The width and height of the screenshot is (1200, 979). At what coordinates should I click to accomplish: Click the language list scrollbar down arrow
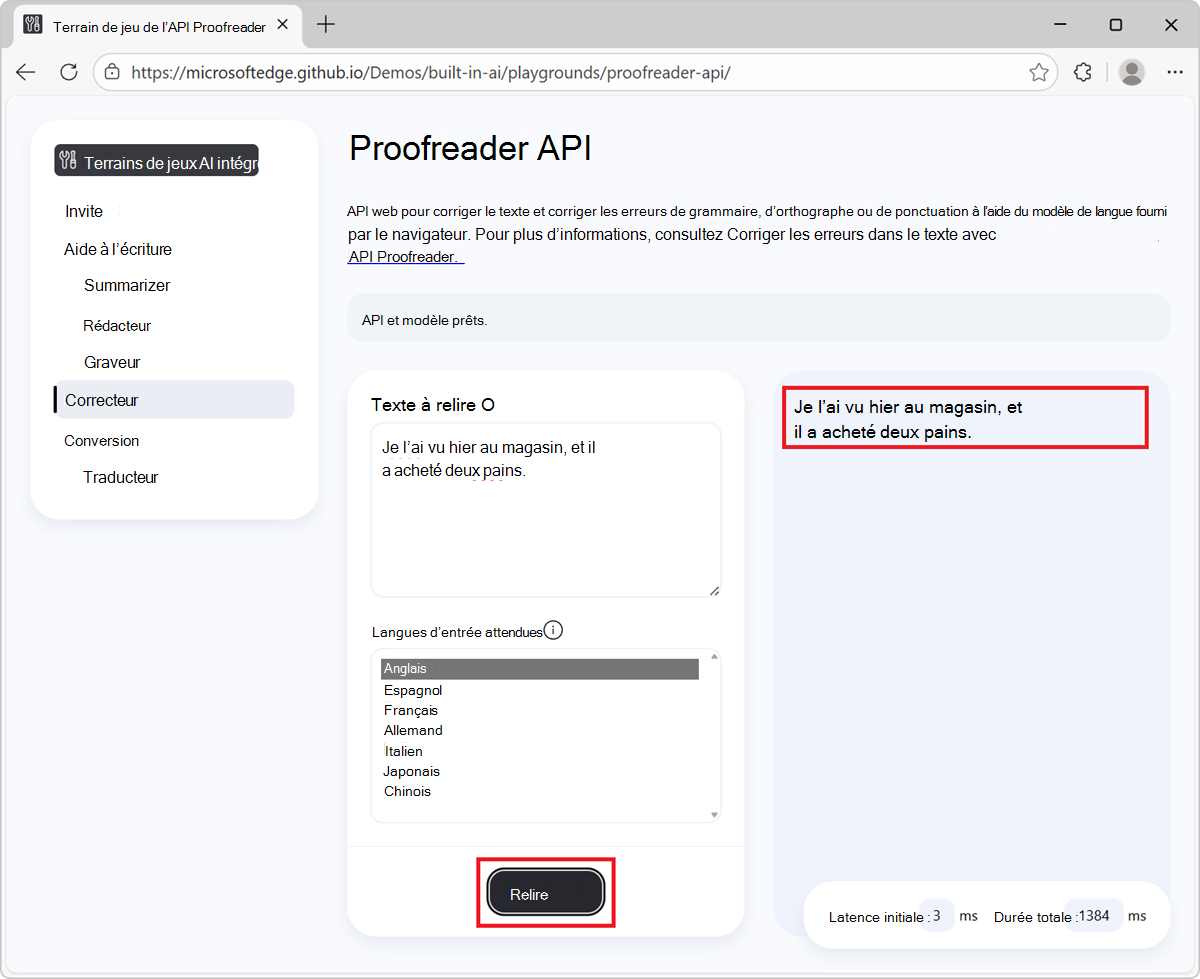(x=714, y=815)
